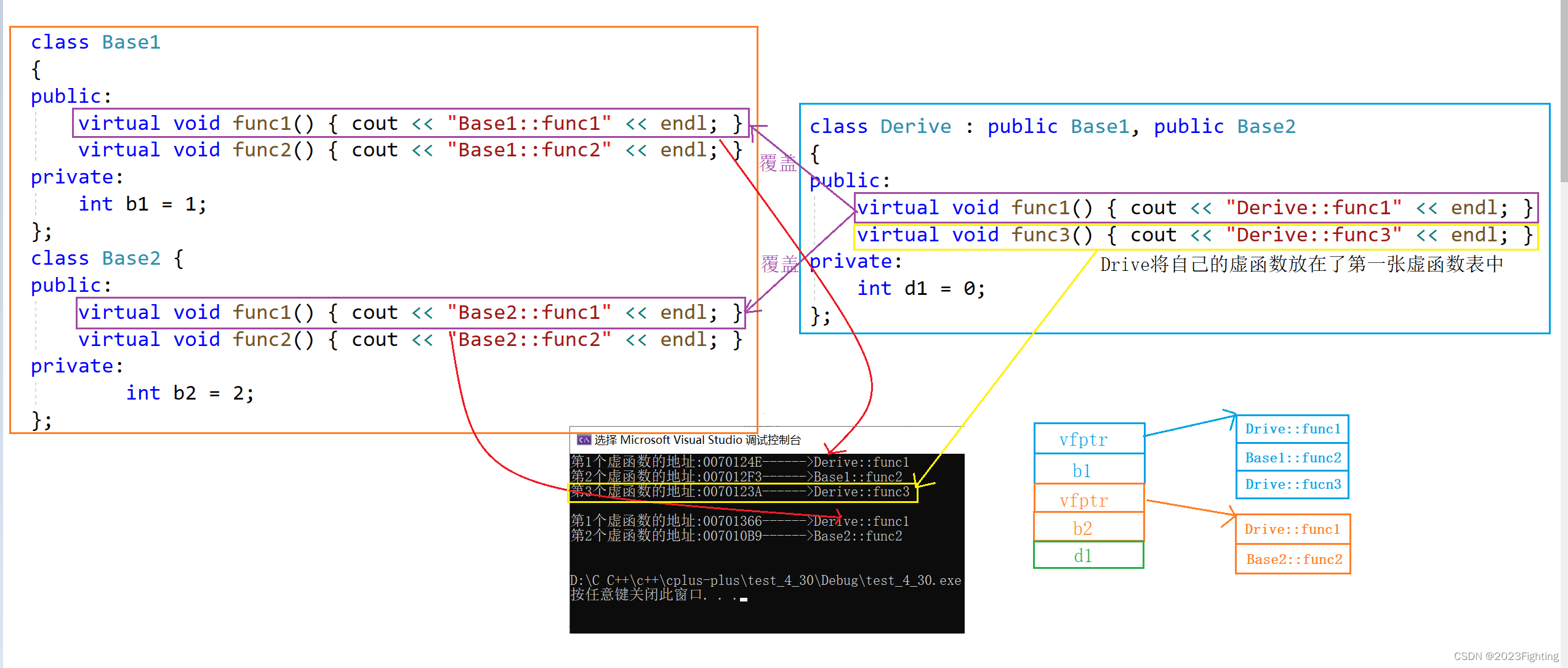1568x668 pixels.
Task: Select the 'int d1 = 0;' member line
Action: click(921, 288)
